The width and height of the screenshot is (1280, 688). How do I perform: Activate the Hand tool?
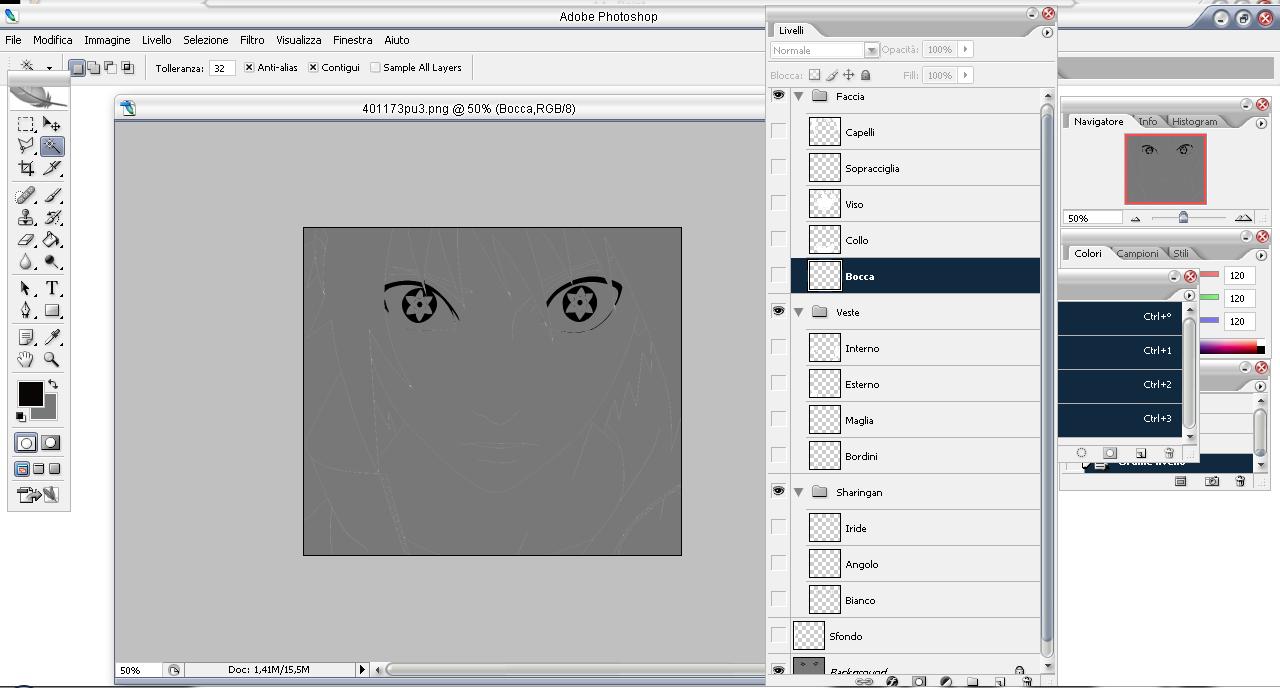(26, 359)
